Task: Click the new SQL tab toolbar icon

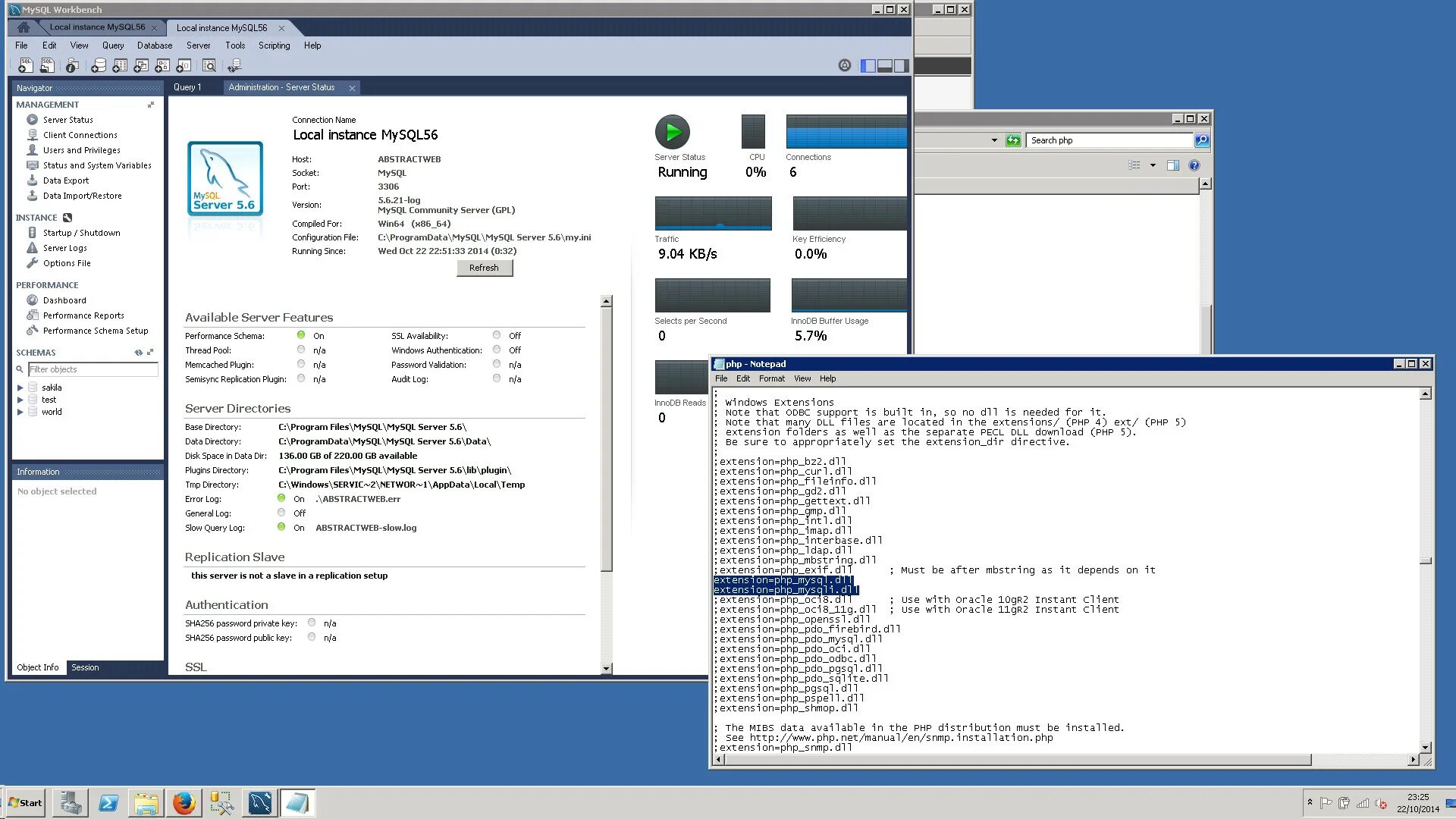Action: point(26,66)
